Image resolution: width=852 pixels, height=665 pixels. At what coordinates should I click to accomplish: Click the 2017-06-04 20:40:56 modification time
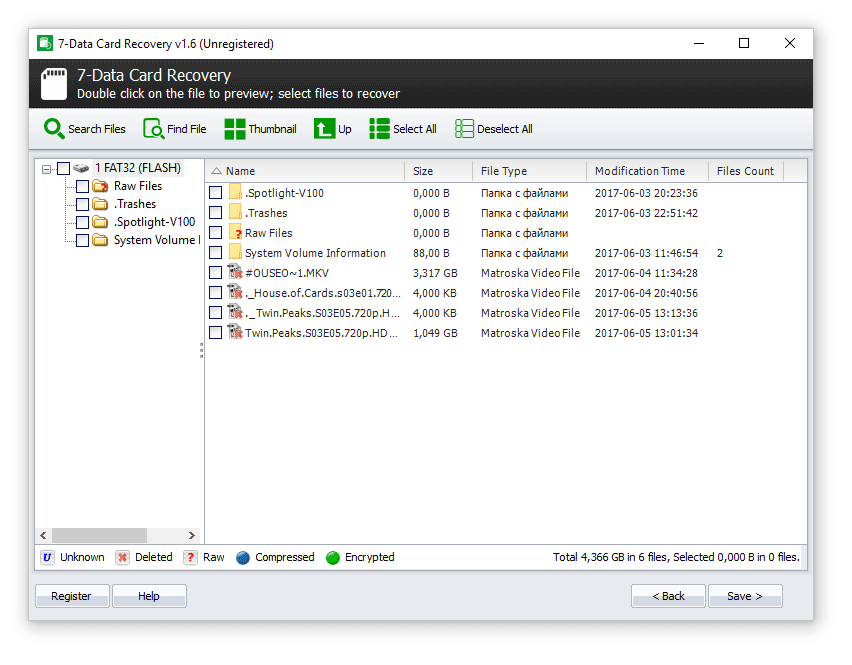(646, 293)
